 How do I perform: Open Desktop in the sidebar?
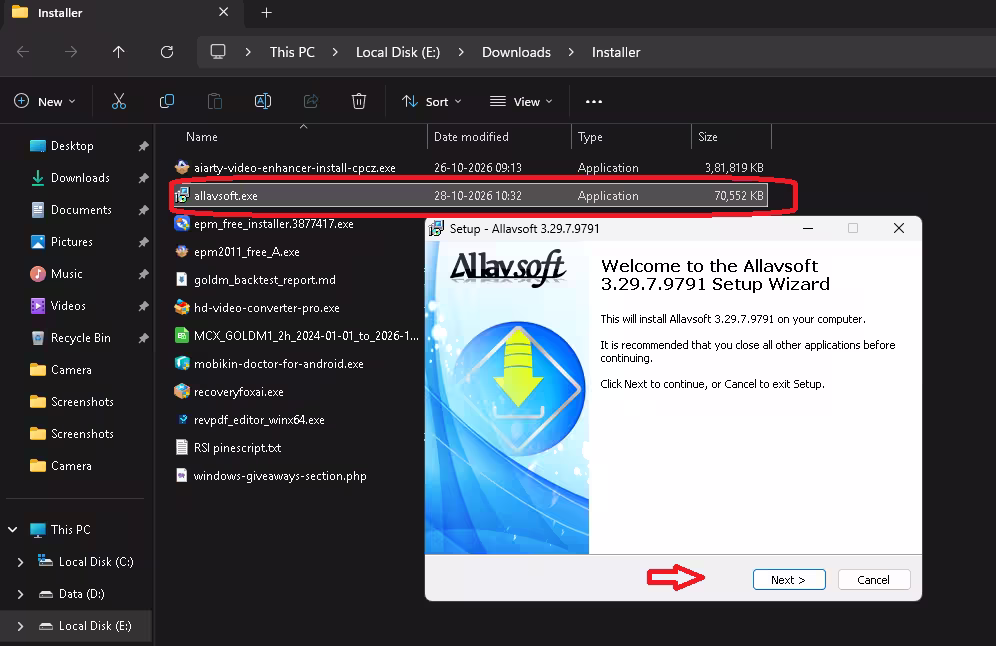tap(72, 146)
